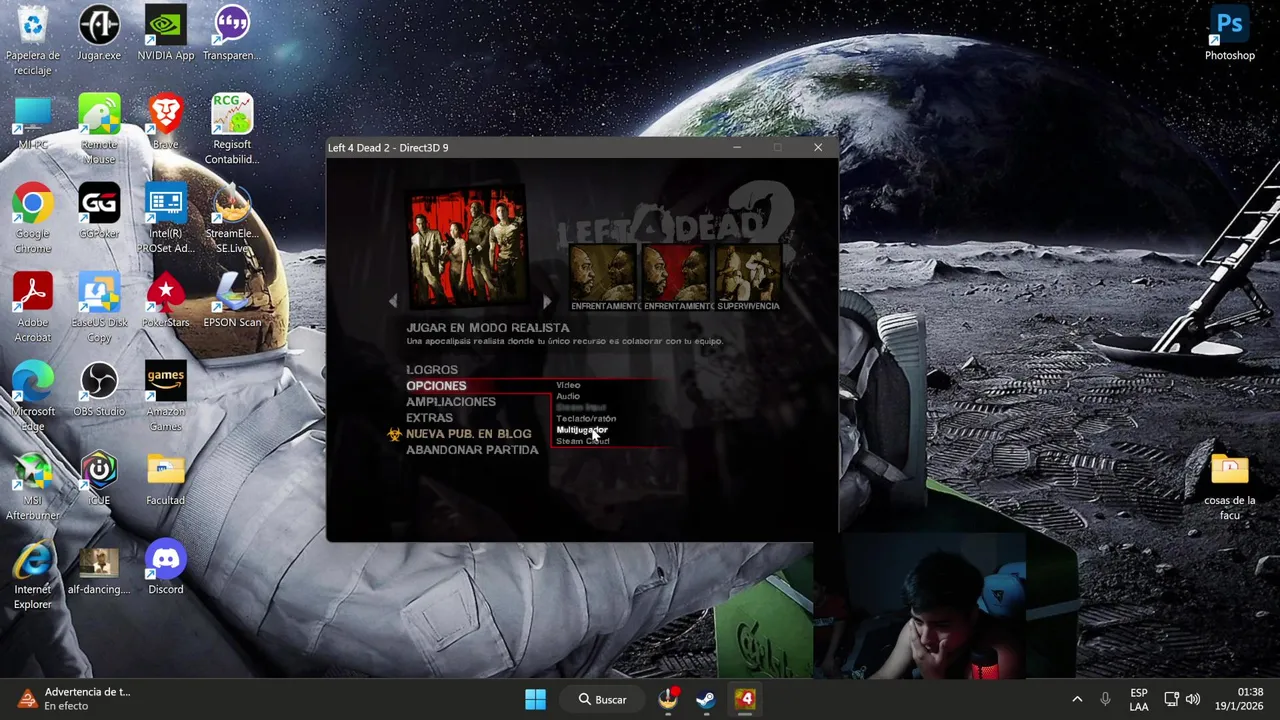Open the Remote Mouse shortcut
The height and width of the screenshot is (720, 1280).
(x=99, y=130)
